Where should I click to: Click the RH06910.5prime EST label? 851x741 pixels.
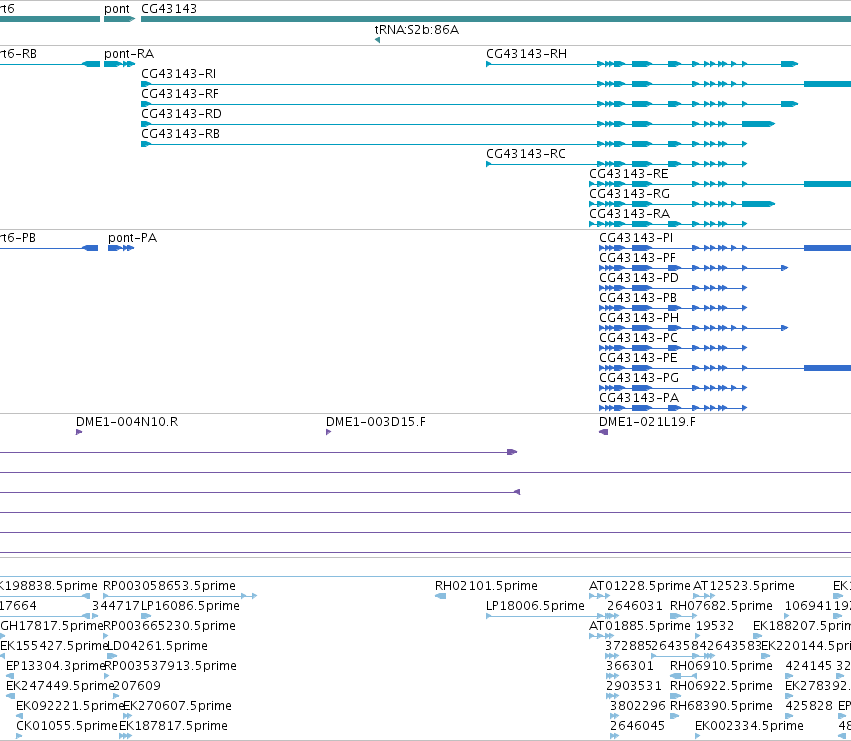click(721, 666)
